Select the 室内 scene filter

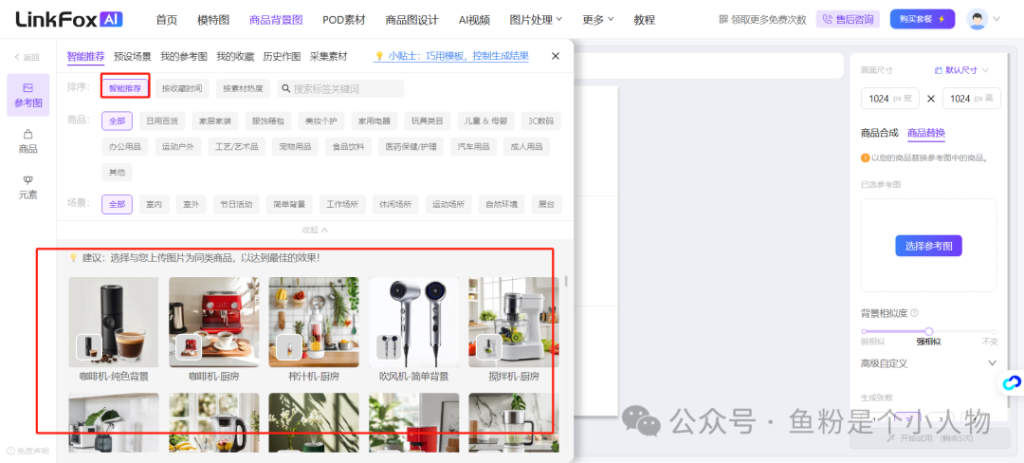pos(153,204)
